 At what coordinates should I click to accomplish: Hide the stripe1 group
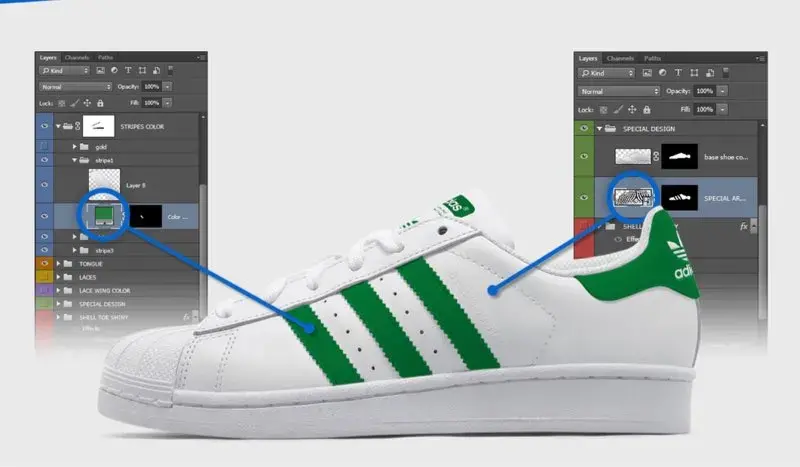[44, 160]
